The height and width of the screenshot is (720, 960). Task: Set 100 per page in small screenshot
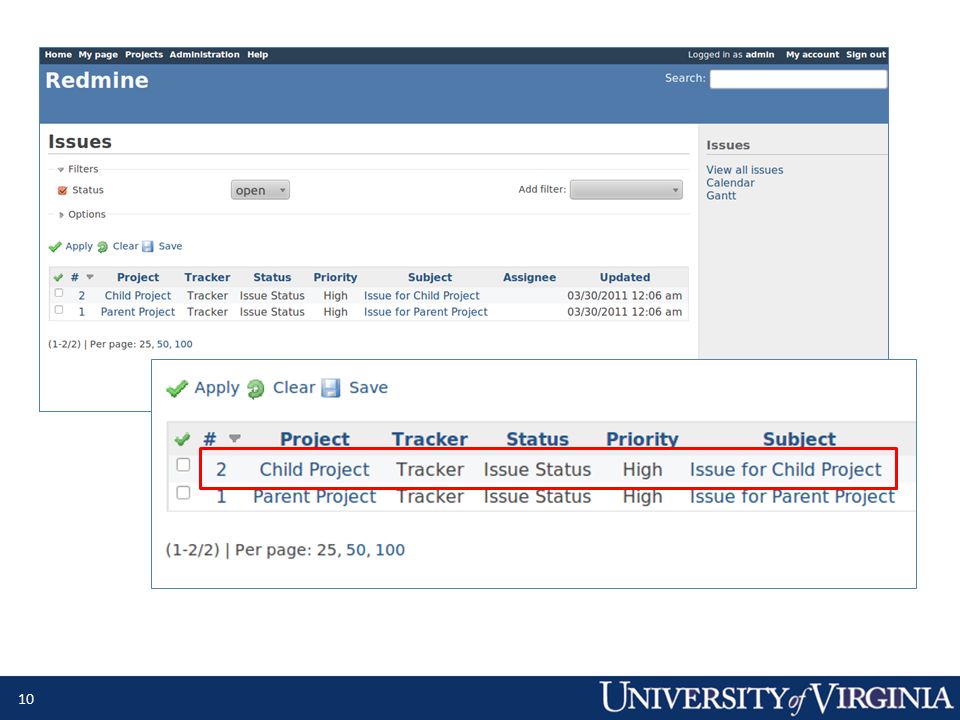pyautogui.click(x=183, y=344)
